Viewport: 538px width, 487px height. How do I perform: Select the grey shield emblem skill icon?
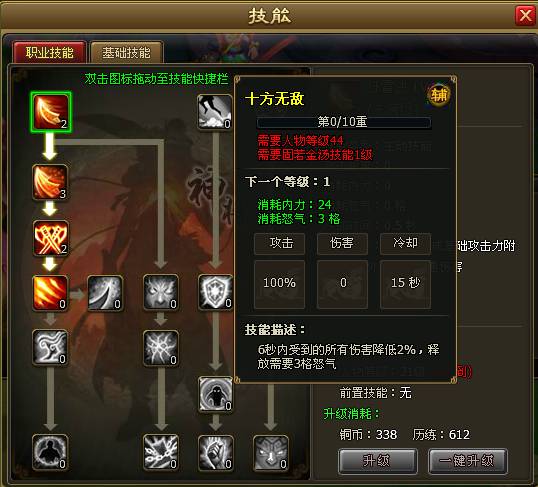(215, 292)
